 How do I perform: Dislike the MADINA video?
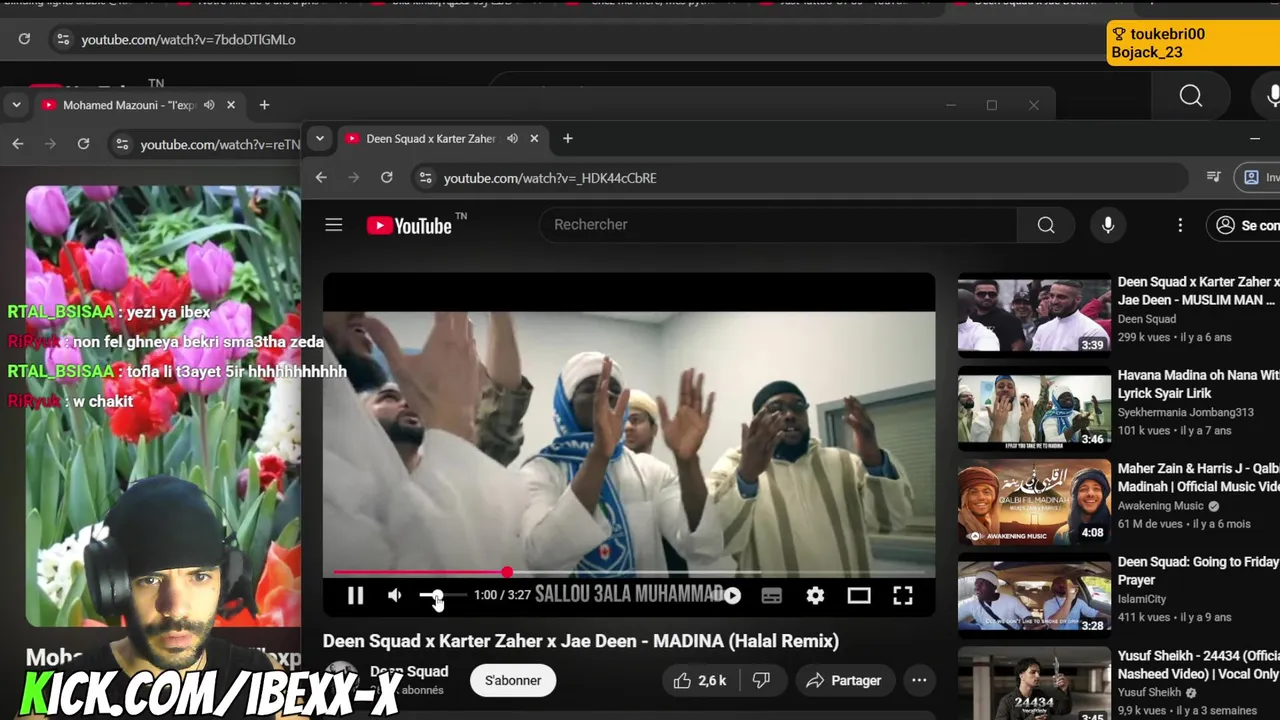click(762, 681)
